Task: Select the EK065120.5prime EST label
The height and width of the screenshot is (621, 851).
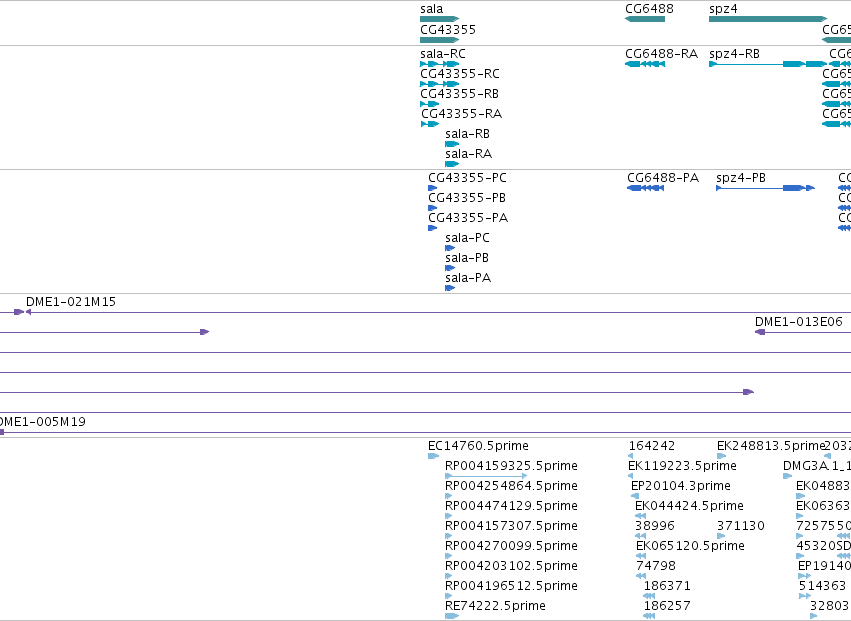Action: click(690, 547)
